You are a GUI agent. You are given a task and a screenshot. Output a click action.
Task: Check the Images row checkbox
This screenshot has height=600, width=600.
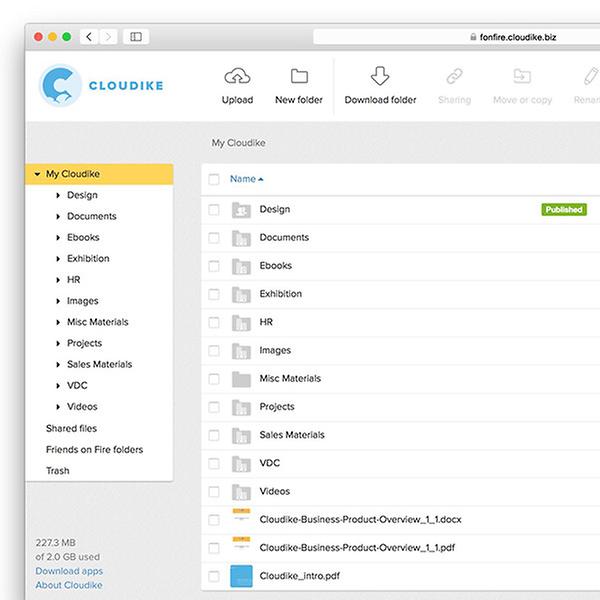(214, 351)
